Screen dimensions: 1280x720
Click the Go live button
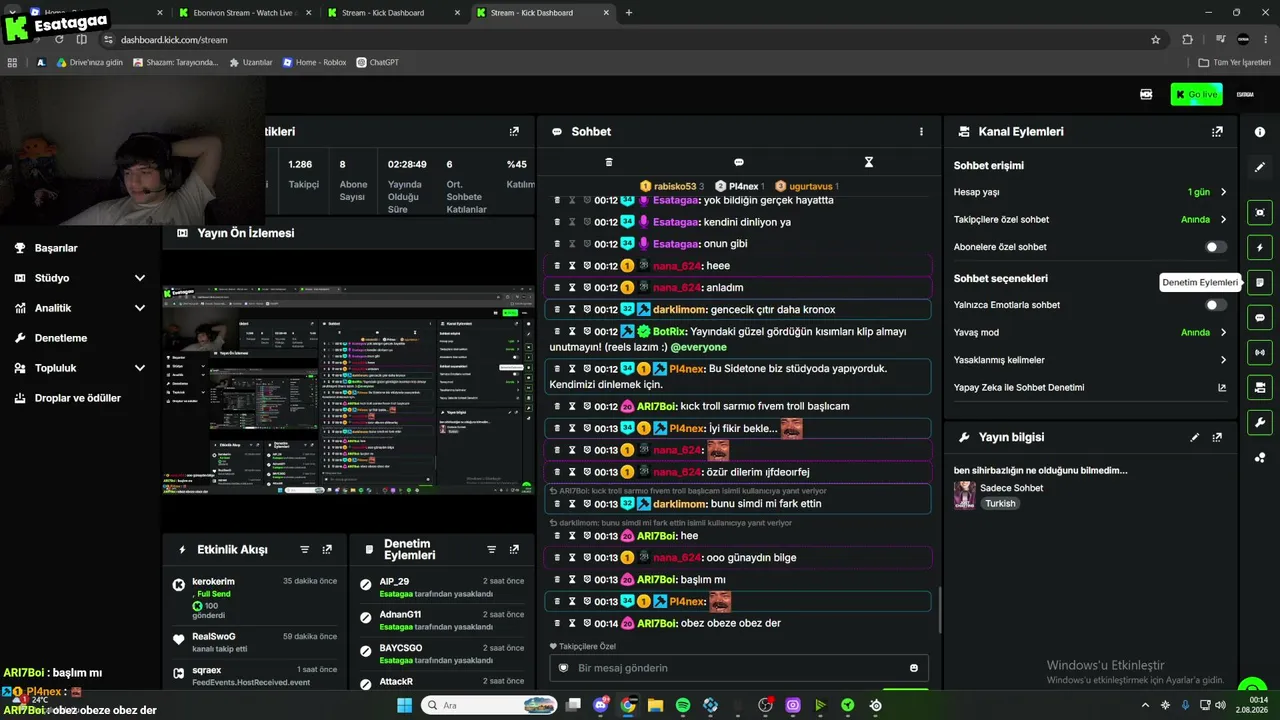pos(1196,94)
